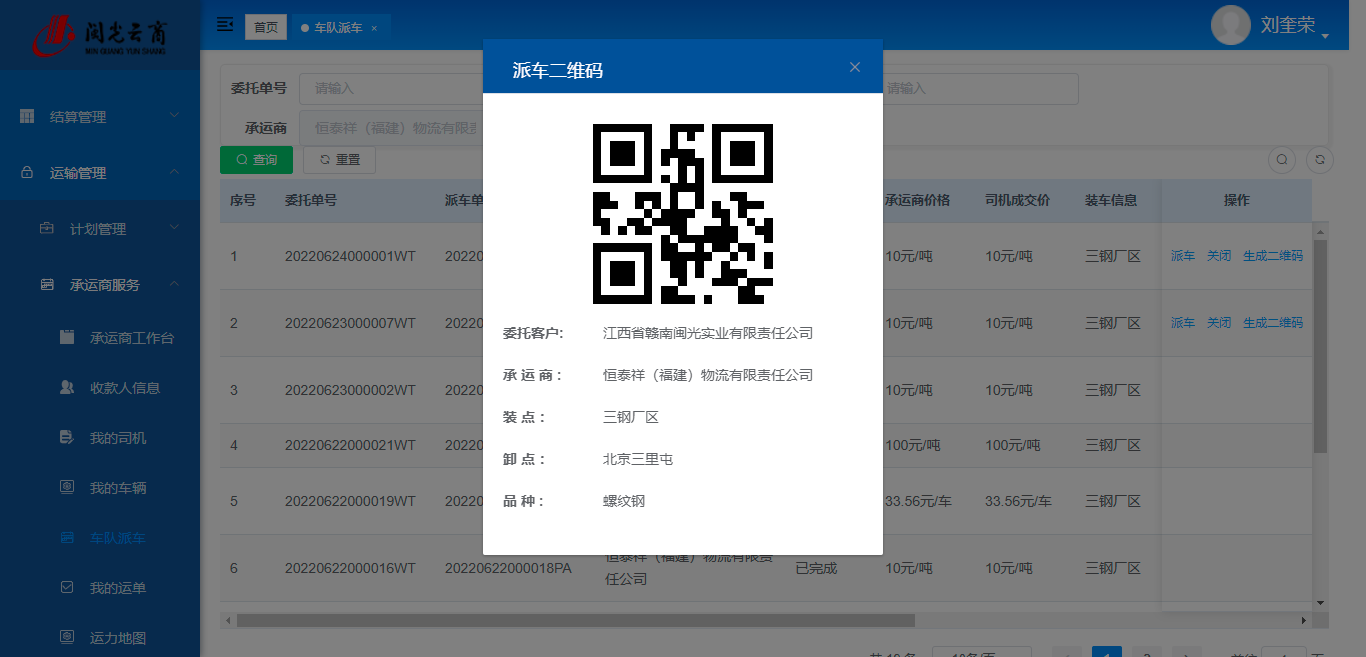Click the round refresh icon above the table

[x=1320, y=160]
